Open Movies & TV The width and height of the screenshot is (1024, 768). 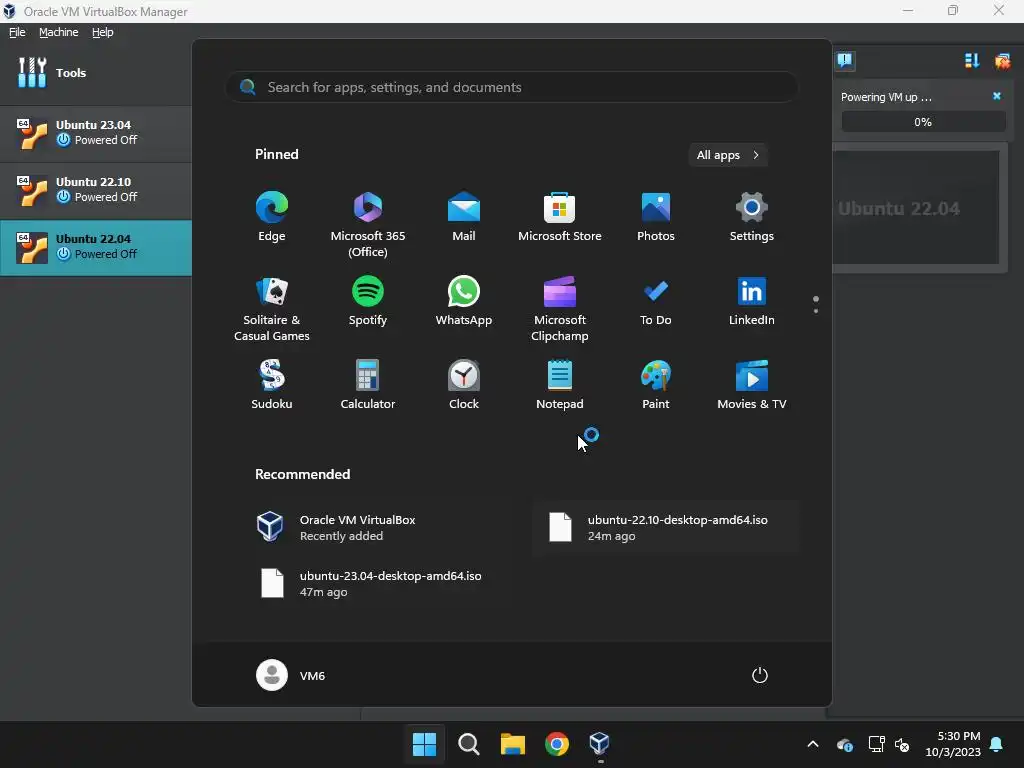[x=752, y=385]
